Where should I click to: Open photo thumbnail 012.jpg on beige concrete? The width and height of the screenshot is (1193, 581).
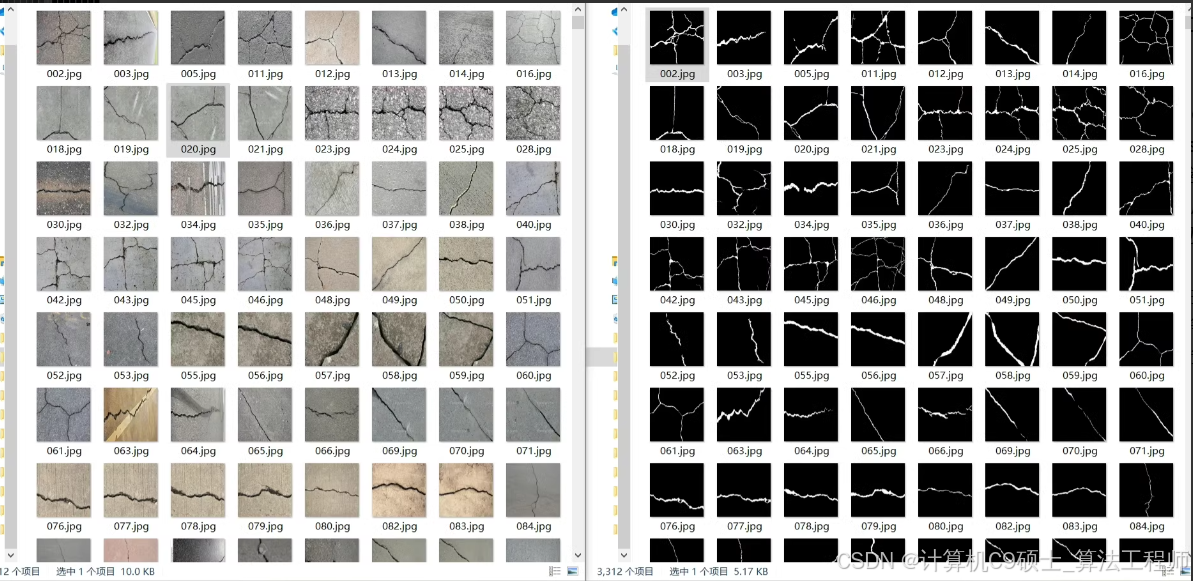[332, 38]
